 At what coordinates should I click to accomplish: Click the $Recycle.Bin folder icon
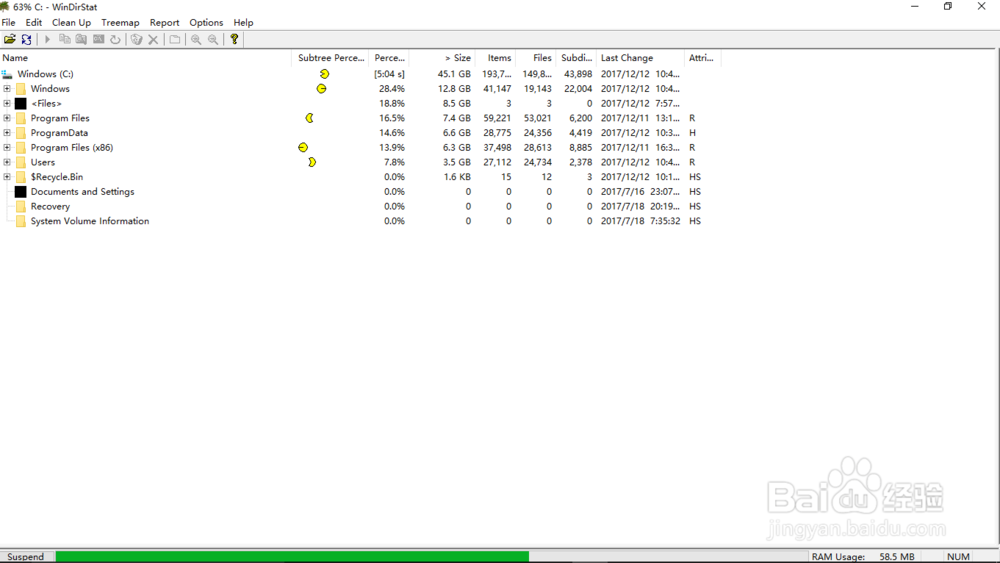click(x=21, y=177)
